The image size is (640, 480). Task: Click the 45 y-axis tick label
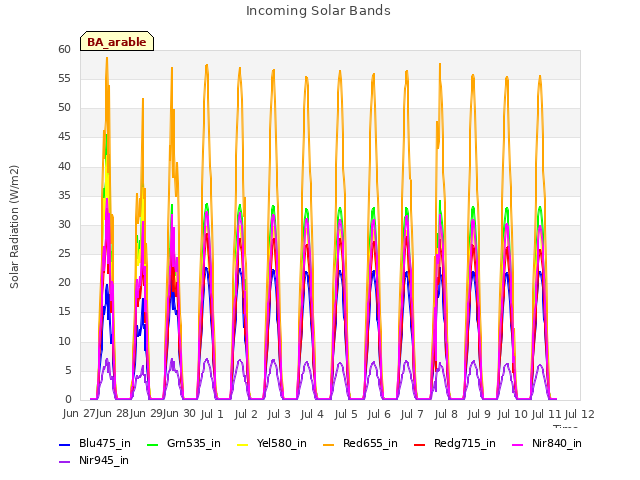click(64, 137)
